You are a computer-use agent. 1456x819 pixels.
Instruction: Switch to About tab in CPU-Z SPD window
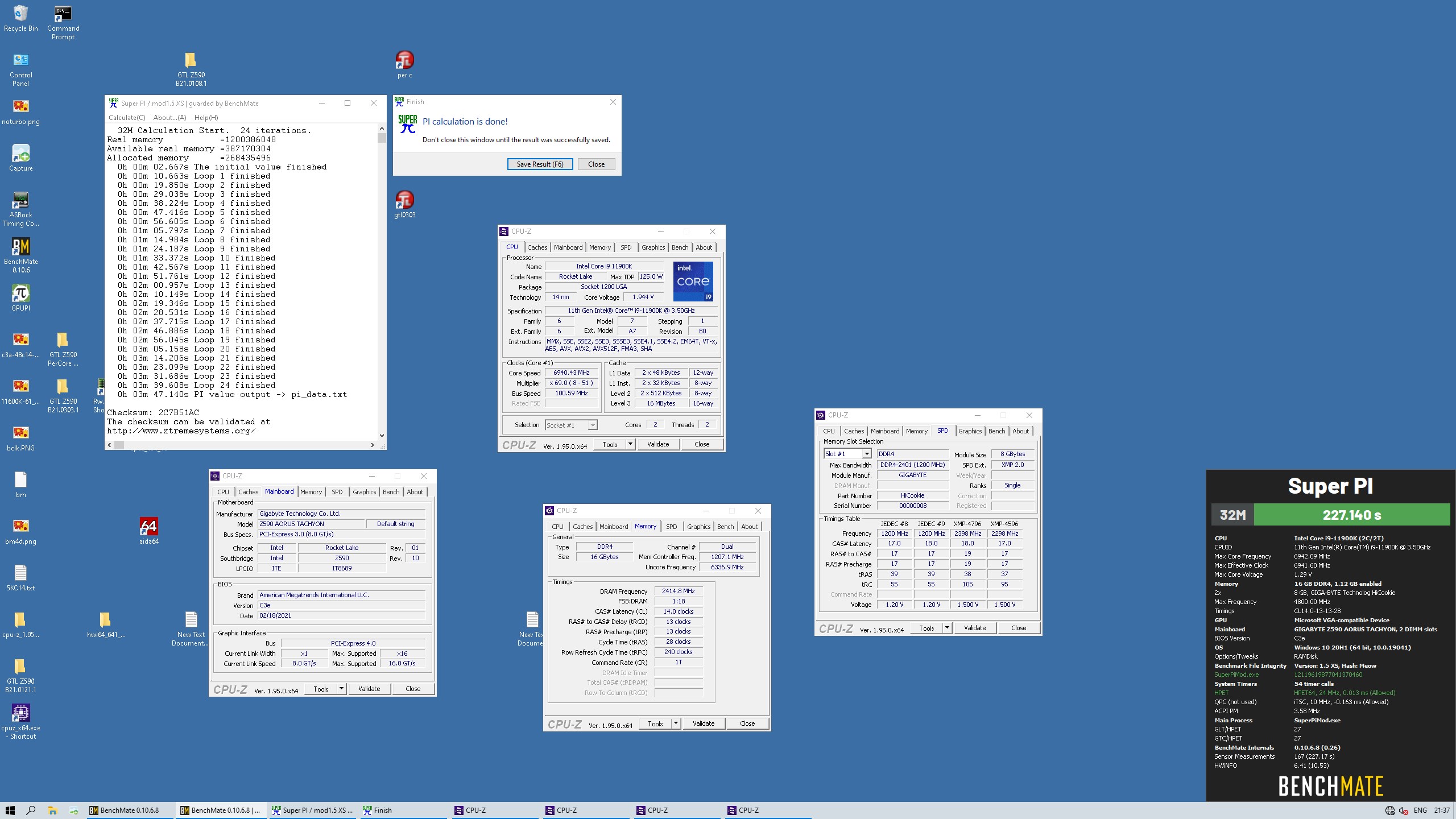tap(1020, 431)
